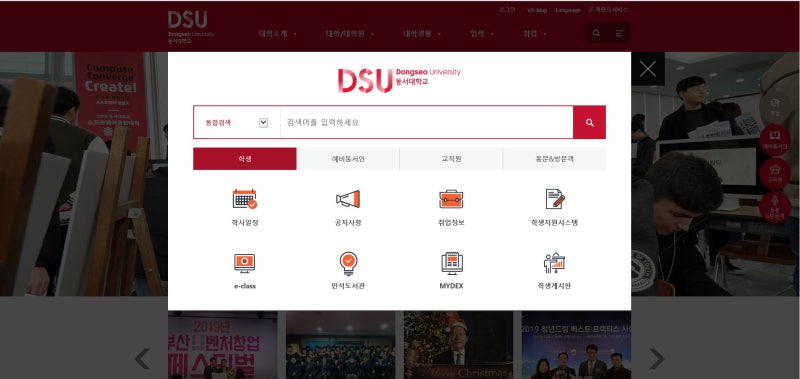Click the DSU Dongseo University popup logo

pyautogui.click(x=399, y=80)
